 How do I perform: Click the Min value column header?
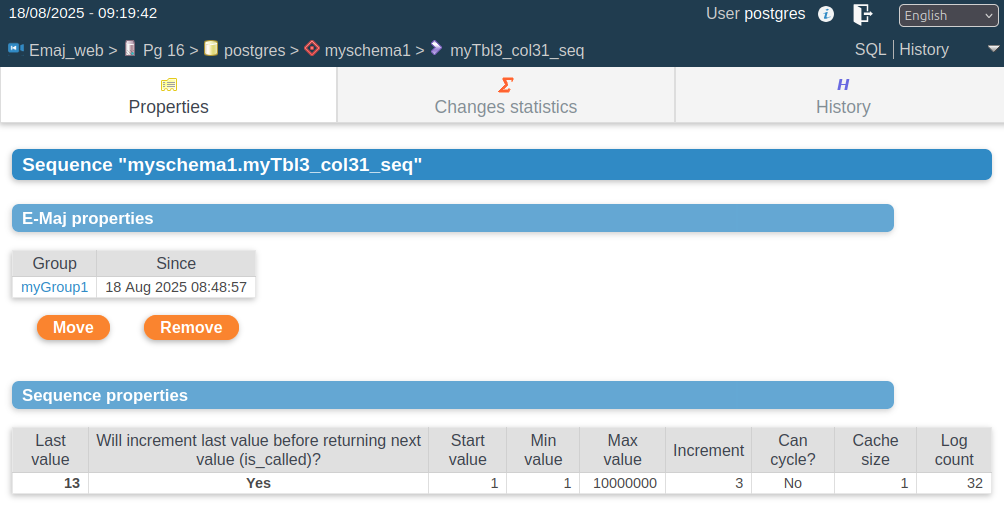coord(543,450)
